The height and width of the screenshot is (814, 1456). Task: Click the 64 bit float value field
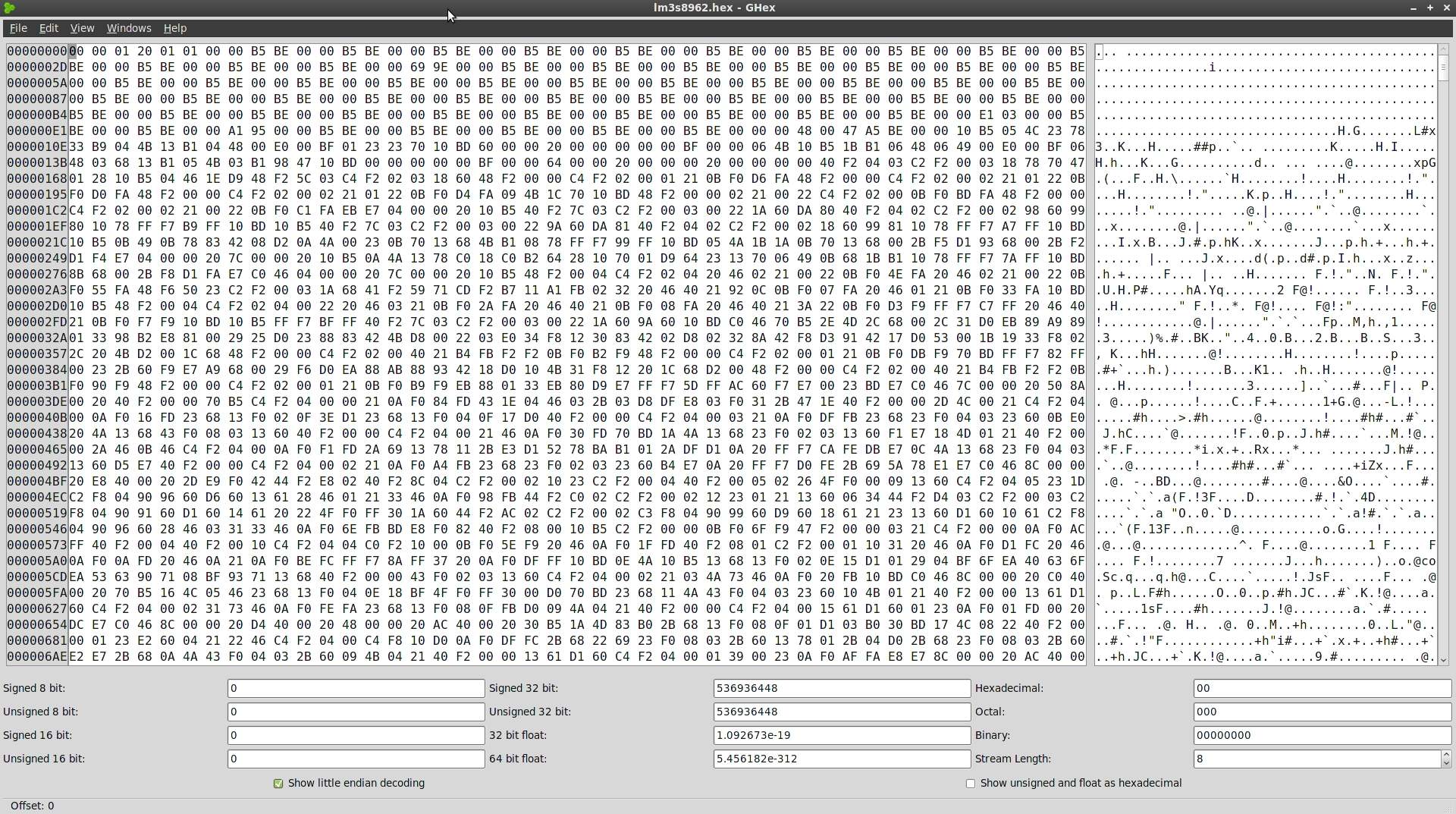[842, 759]
